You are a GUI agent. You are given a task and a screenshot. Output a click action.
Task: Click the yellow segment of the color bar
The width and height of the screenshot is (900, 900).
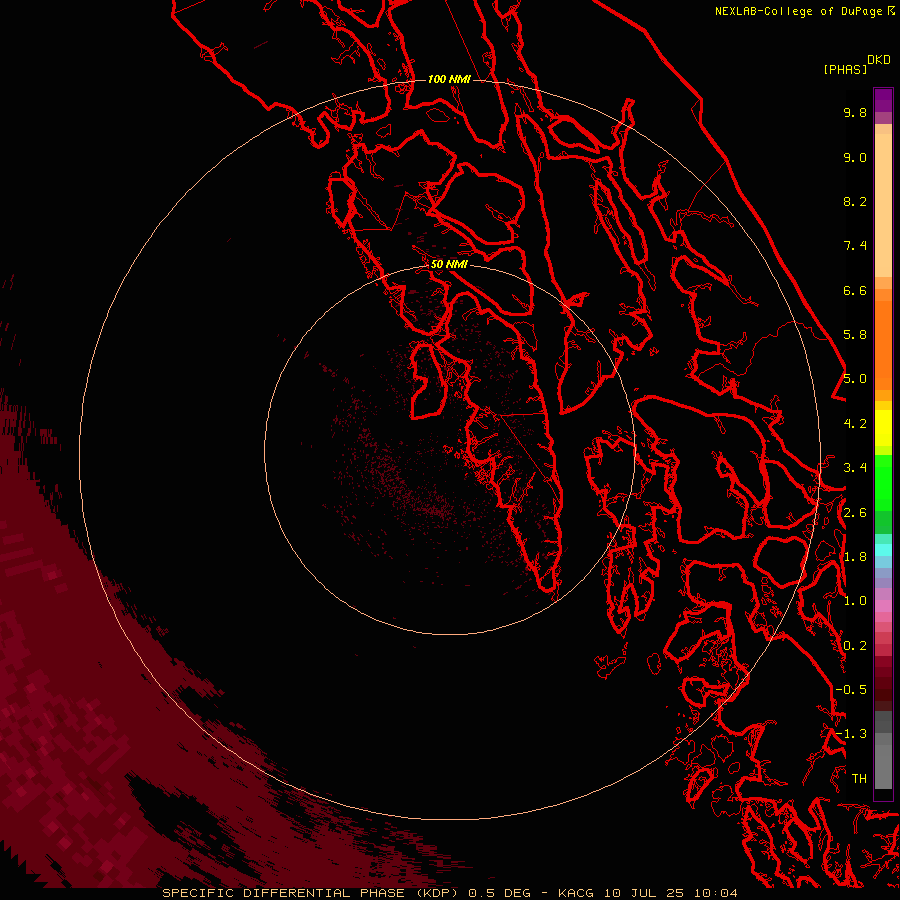point(883,428)
